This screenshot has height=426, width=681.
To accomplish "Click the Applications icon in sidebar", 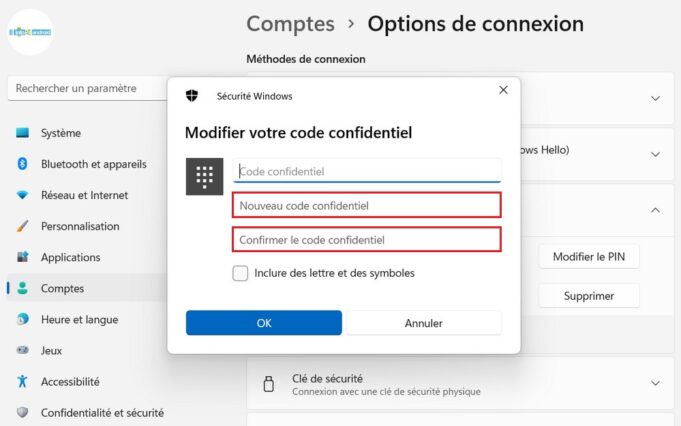I will tap(22, 257).
